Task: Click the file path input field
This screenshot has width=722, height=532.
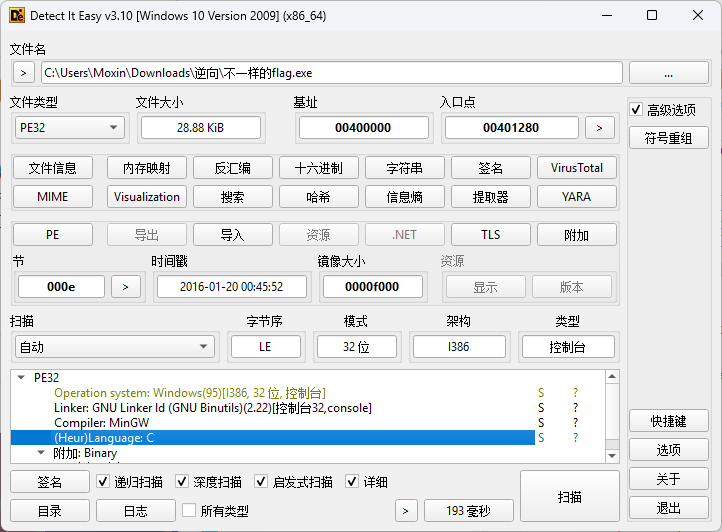Action: 331,73
